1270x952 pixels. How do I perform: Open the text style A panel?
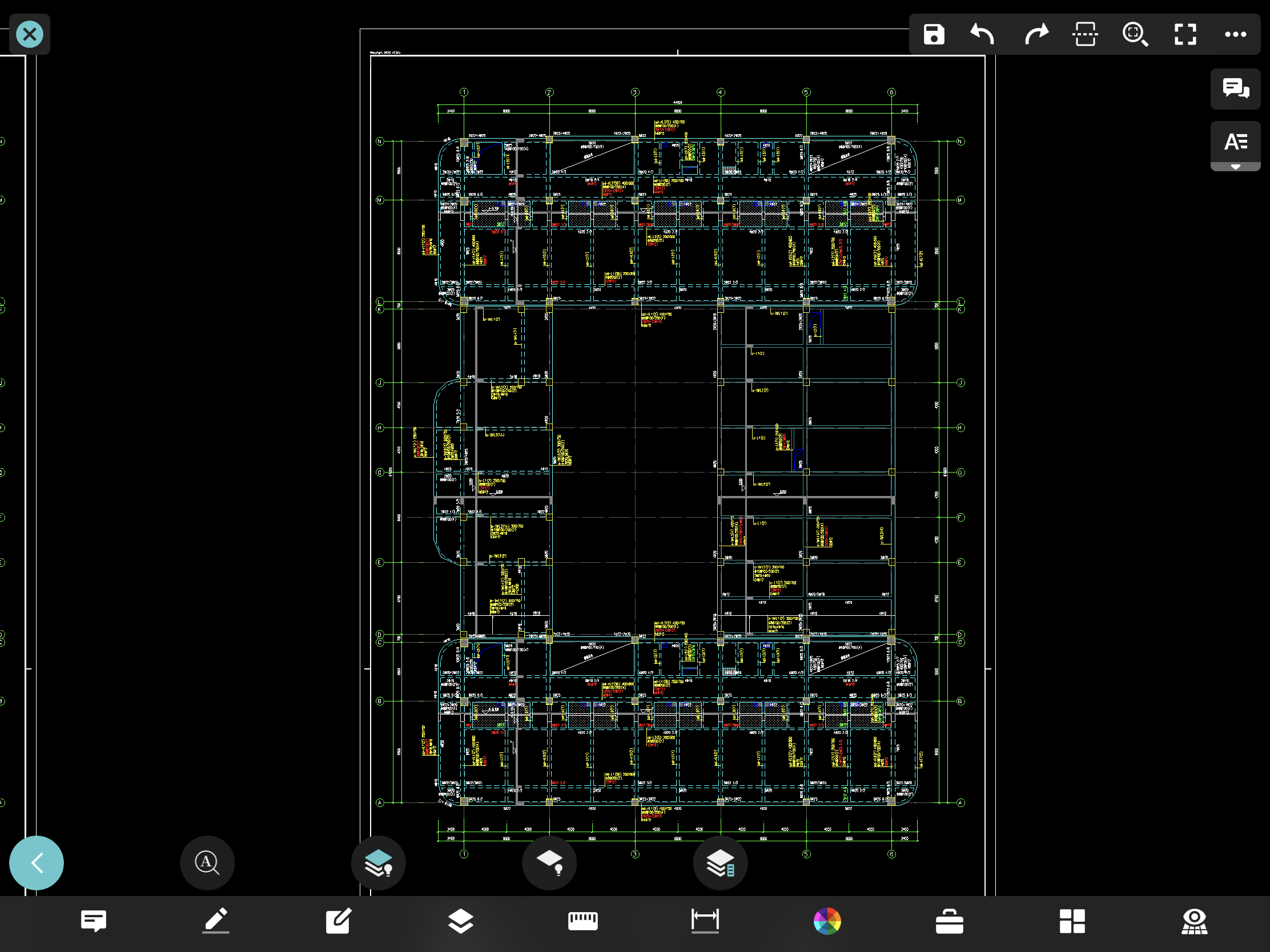pos(1236,141)
